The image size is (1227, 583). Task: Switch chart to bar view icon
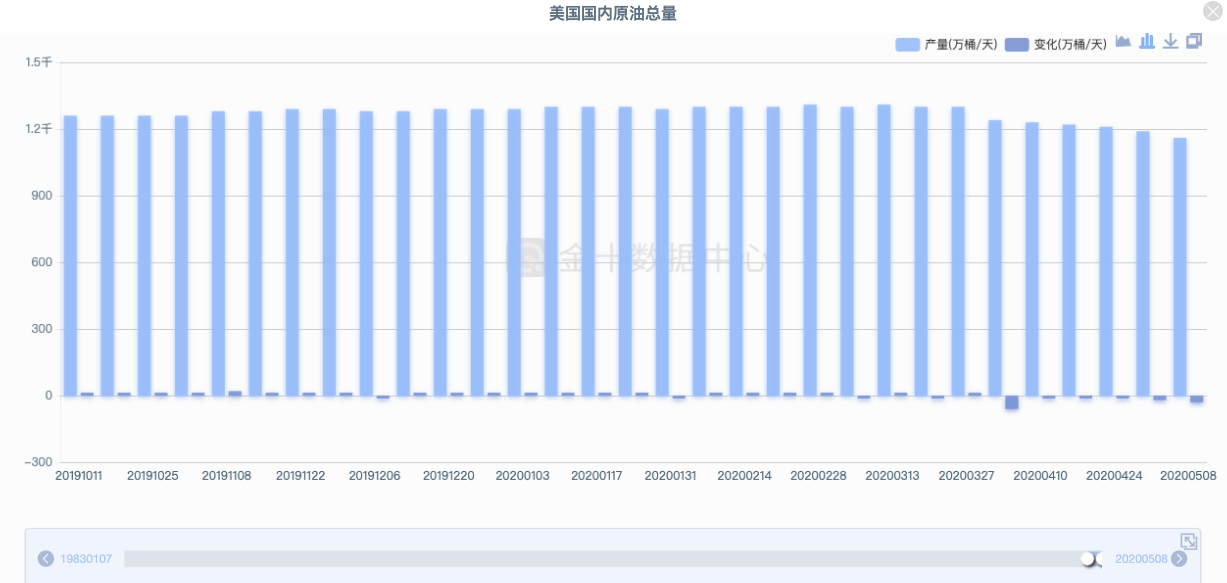click(1147, 41)
